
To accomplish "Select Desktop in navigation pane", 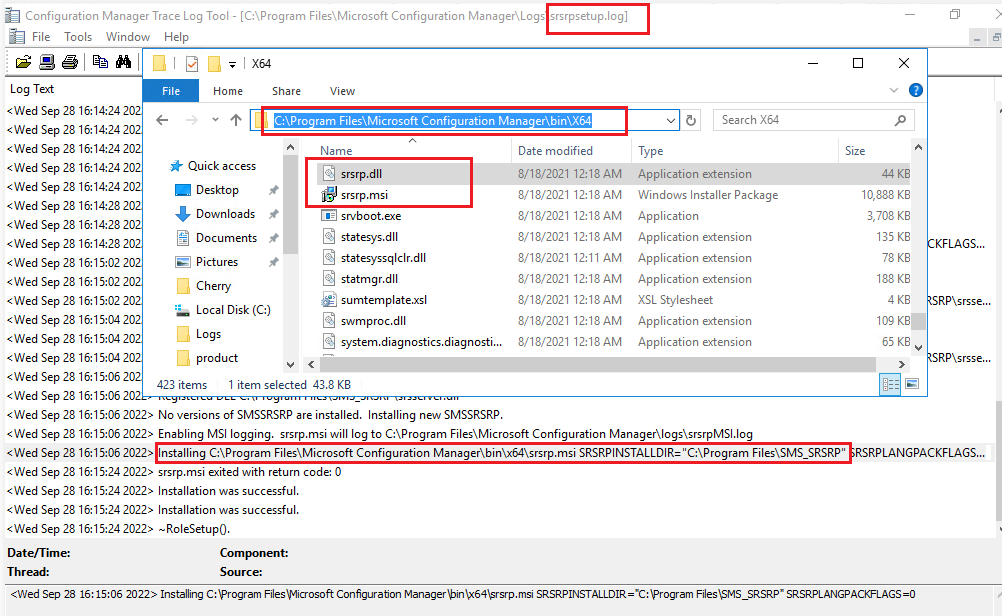I will pyautogui.click(x=217, y=190).
